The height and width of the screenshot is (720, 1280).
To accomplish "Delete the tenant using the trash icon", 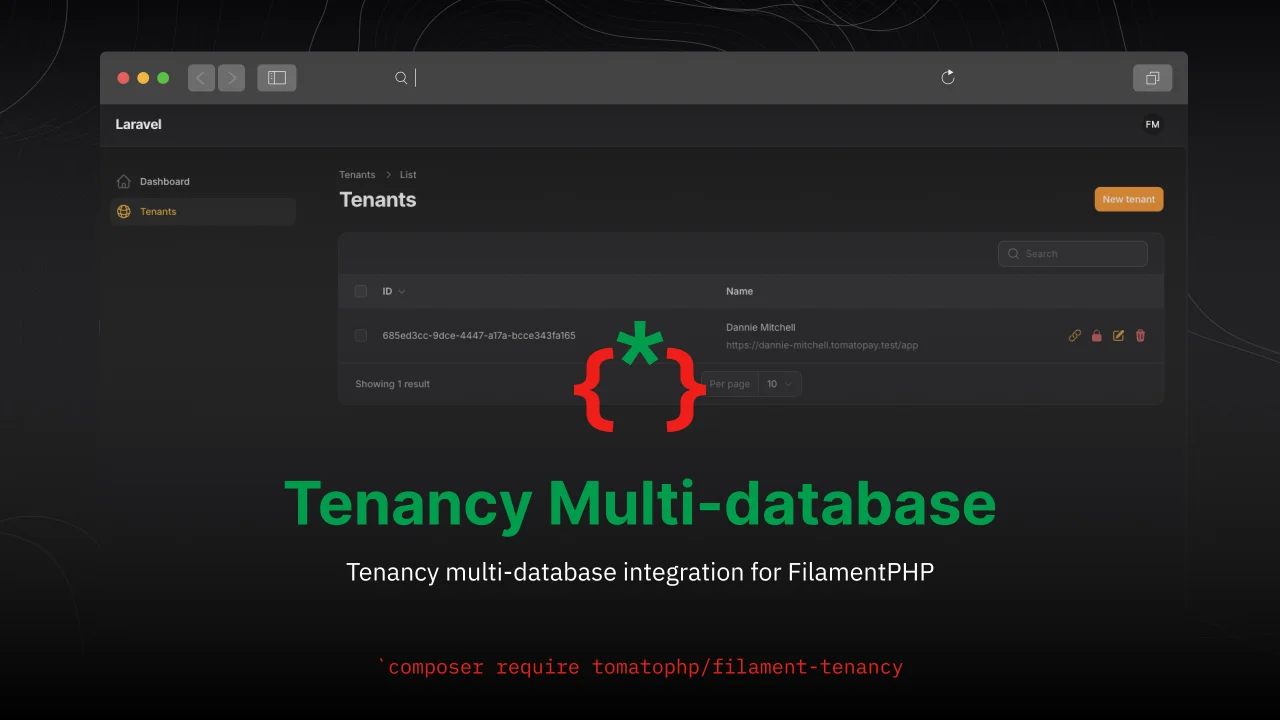I will coord(1140,335).
